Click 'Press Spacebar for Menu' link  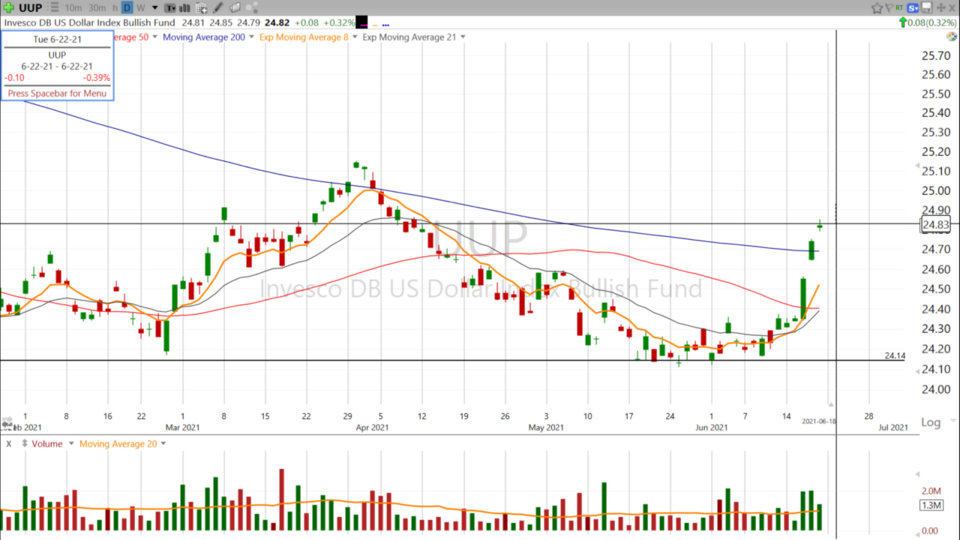pos(57,93)
